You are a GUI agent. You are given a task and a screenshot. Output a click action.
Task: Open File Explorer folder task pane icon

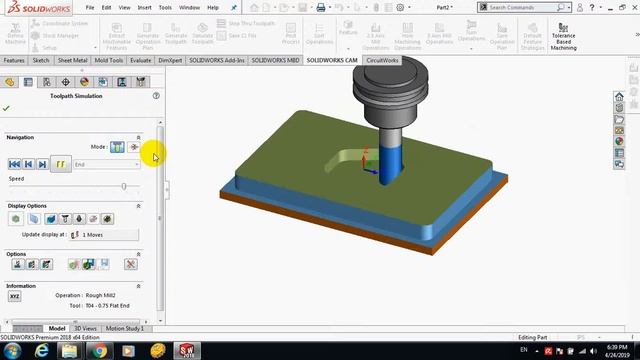tap(619, 120)
